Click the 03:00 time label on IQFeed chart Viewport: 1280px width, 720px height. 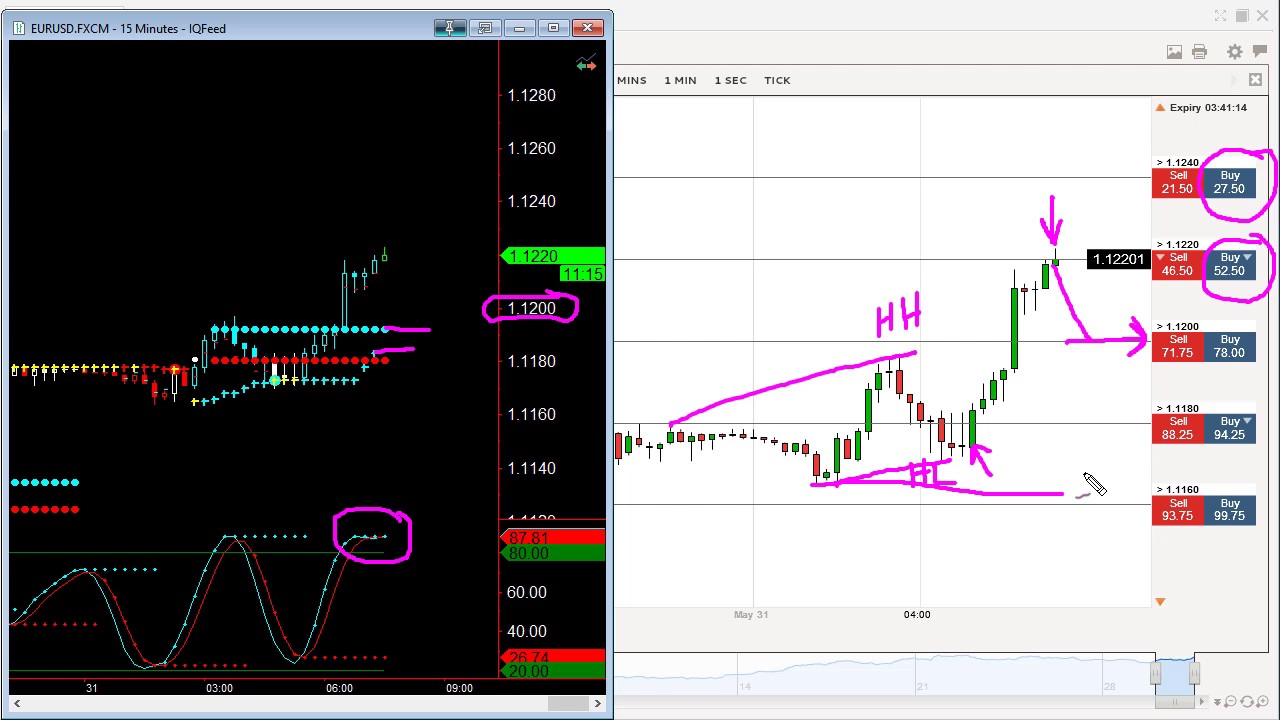pyautogui.click(x=219, y=688)
